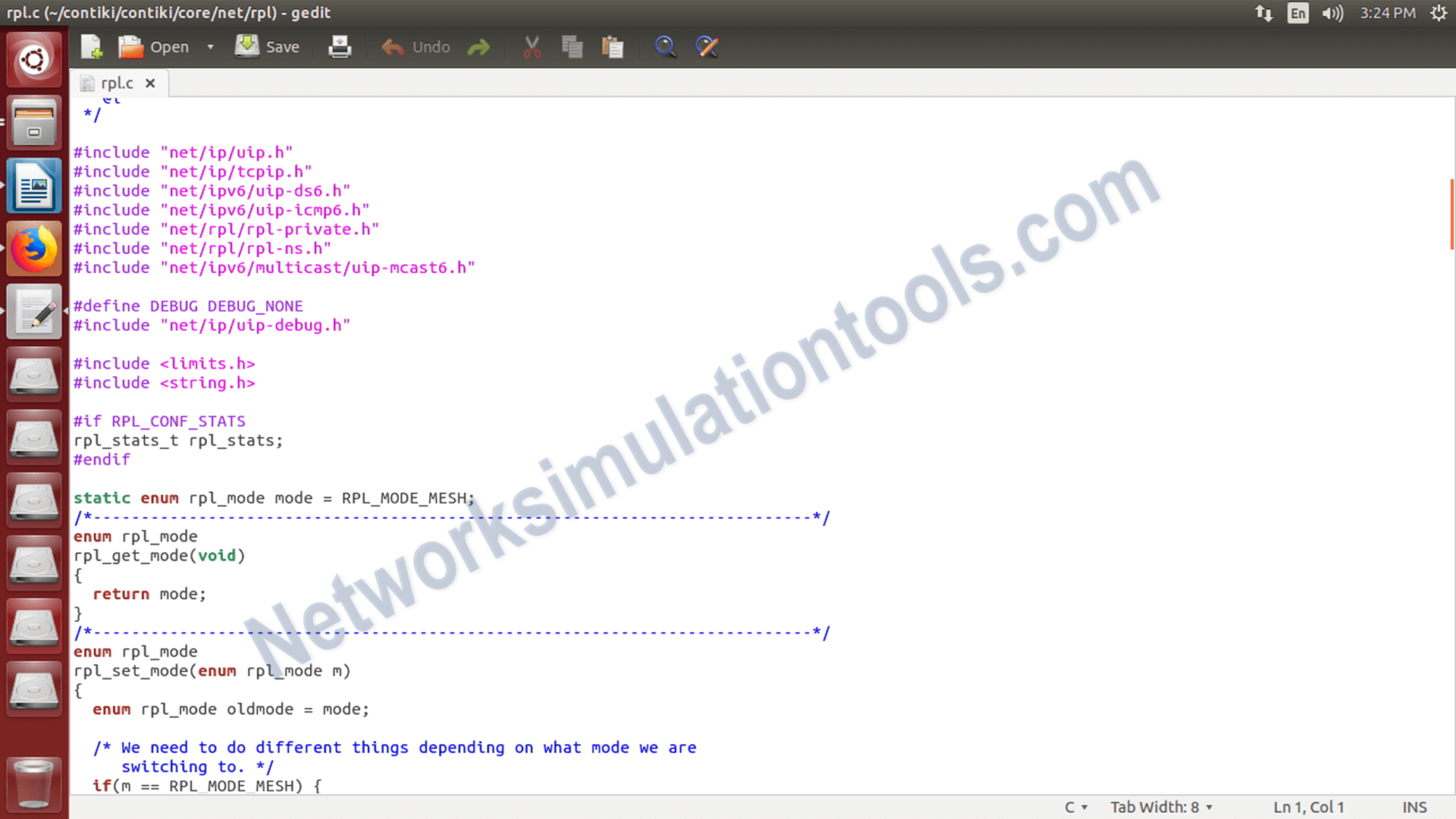
Task: Paste using the clipboard icon
Action: click(613, 46)
